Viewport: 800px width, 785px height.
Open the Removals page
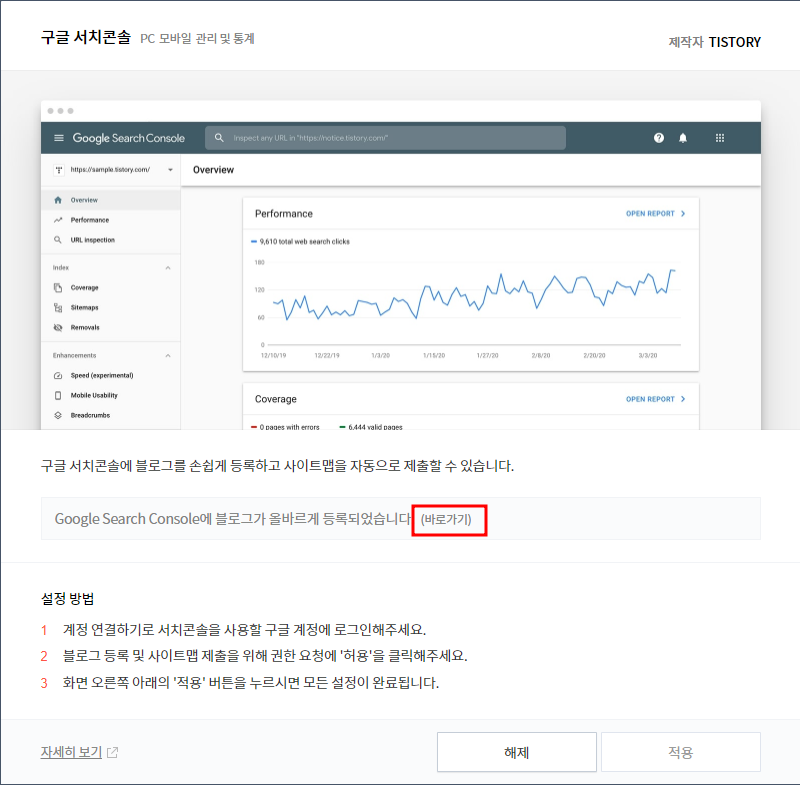[85, 327]
